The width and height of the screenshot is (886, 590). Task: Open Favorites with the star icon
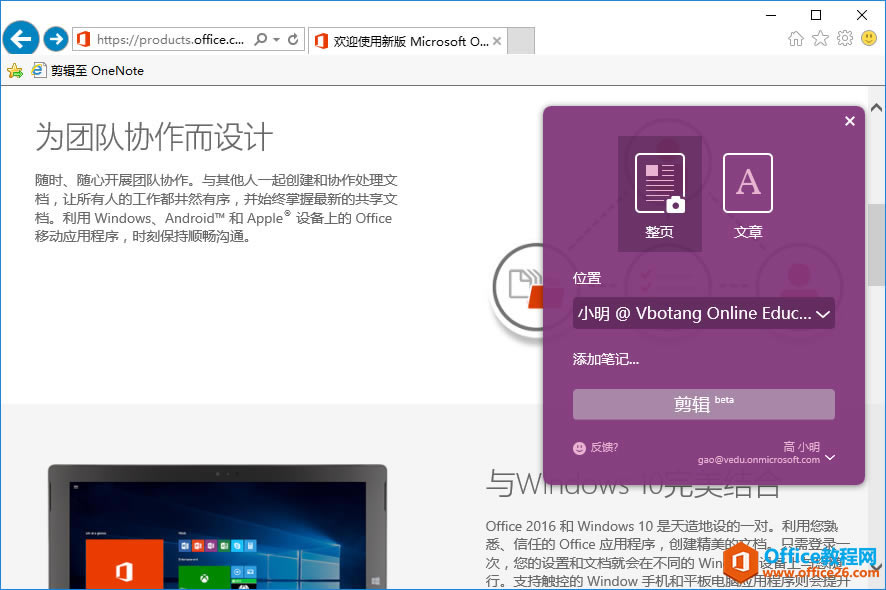[x=820, y=38]
